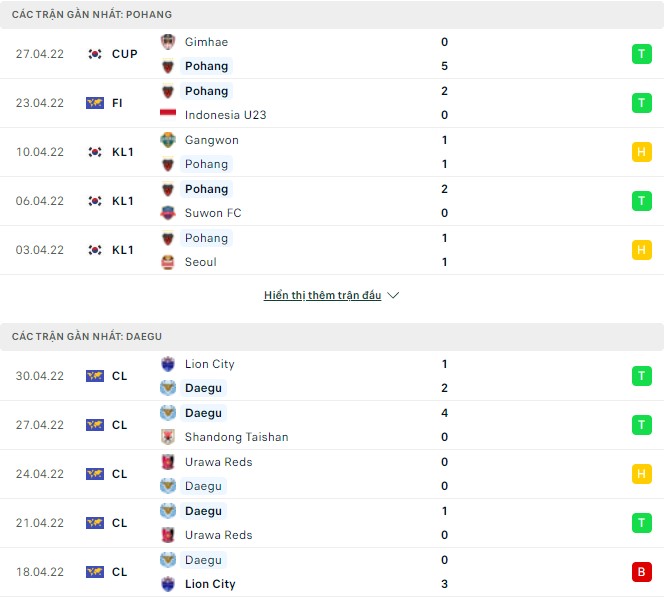
Task: Select the 'Các trận gần nhất: Pohang' header
Action: coord(92,15)
